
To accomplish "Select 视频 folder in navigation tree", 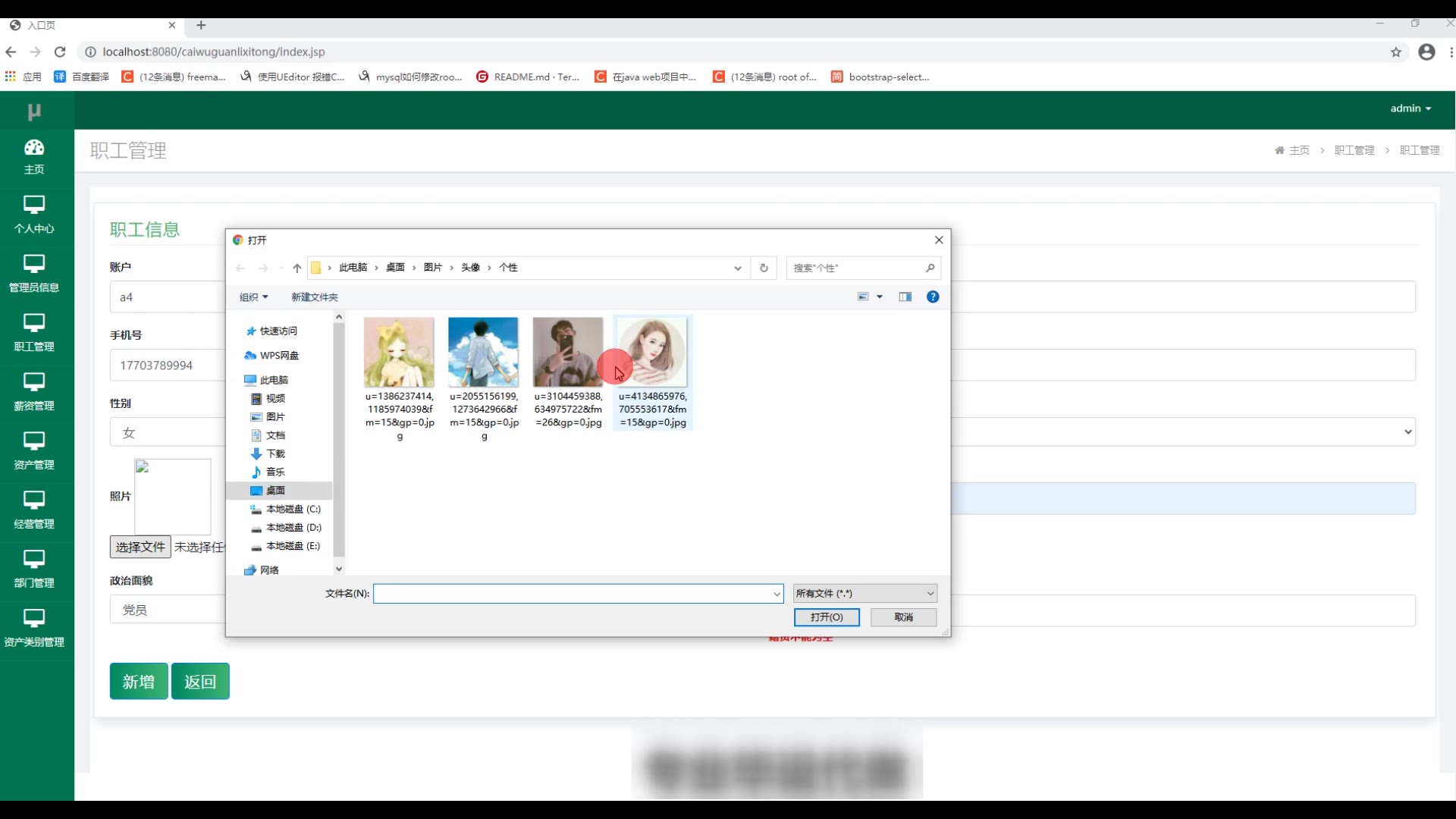I will [268, 398].
